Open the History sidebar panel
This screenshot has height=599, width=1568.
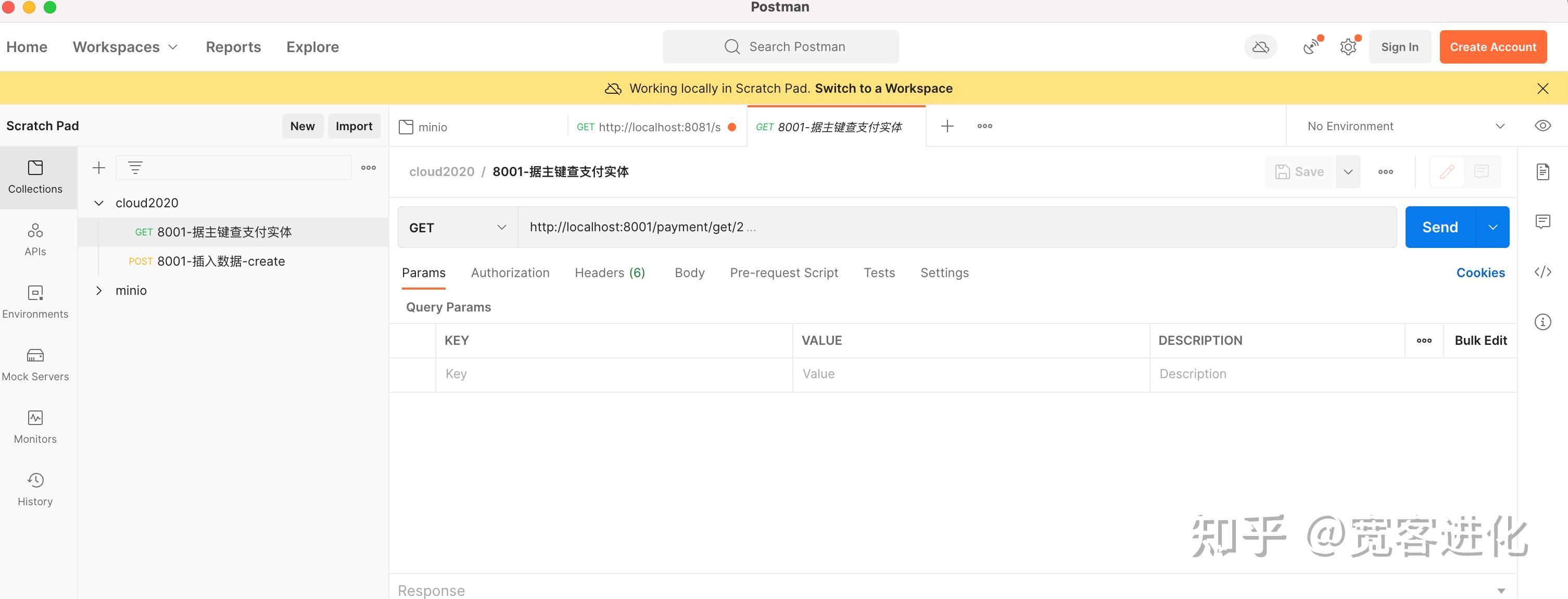(35, 490)
